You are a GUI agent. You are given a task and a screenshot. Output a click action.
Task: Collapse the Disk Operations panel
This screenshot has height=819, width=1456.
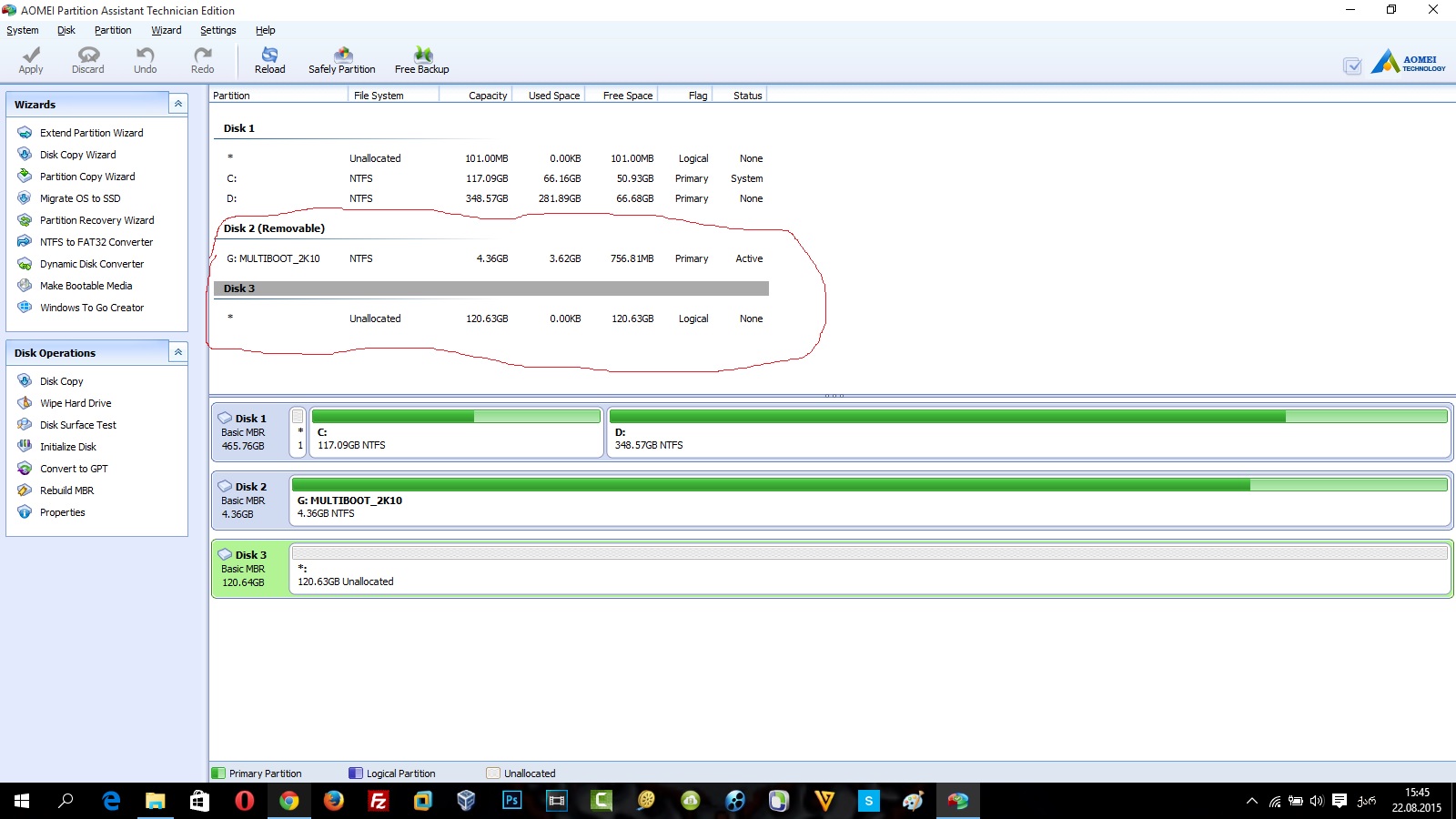(178, 352)
